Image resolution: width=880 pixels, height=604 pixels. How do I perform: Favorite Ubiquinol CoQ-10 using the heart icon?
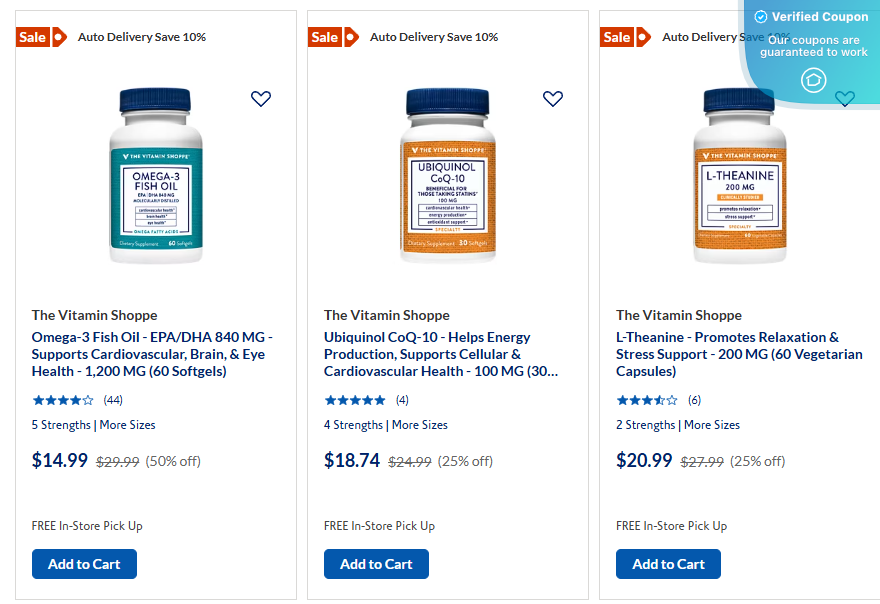[553, 99]
